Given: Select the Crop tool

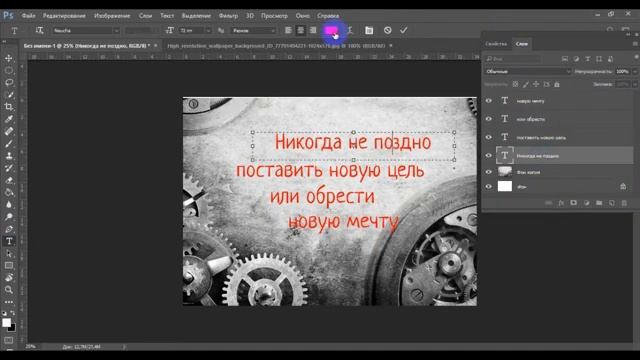Looking at the screenshot, I should click(x=9, y=107).
